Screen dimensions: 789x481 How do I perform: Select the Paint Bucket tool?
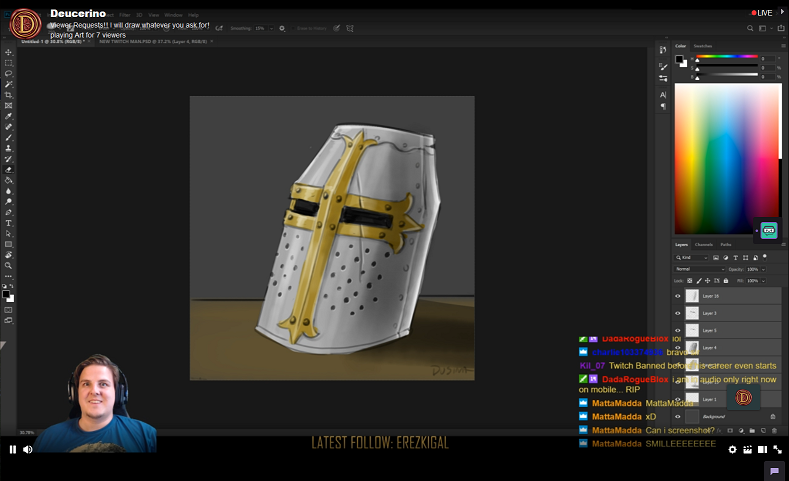pyautogui.click(x=9, y=180)
